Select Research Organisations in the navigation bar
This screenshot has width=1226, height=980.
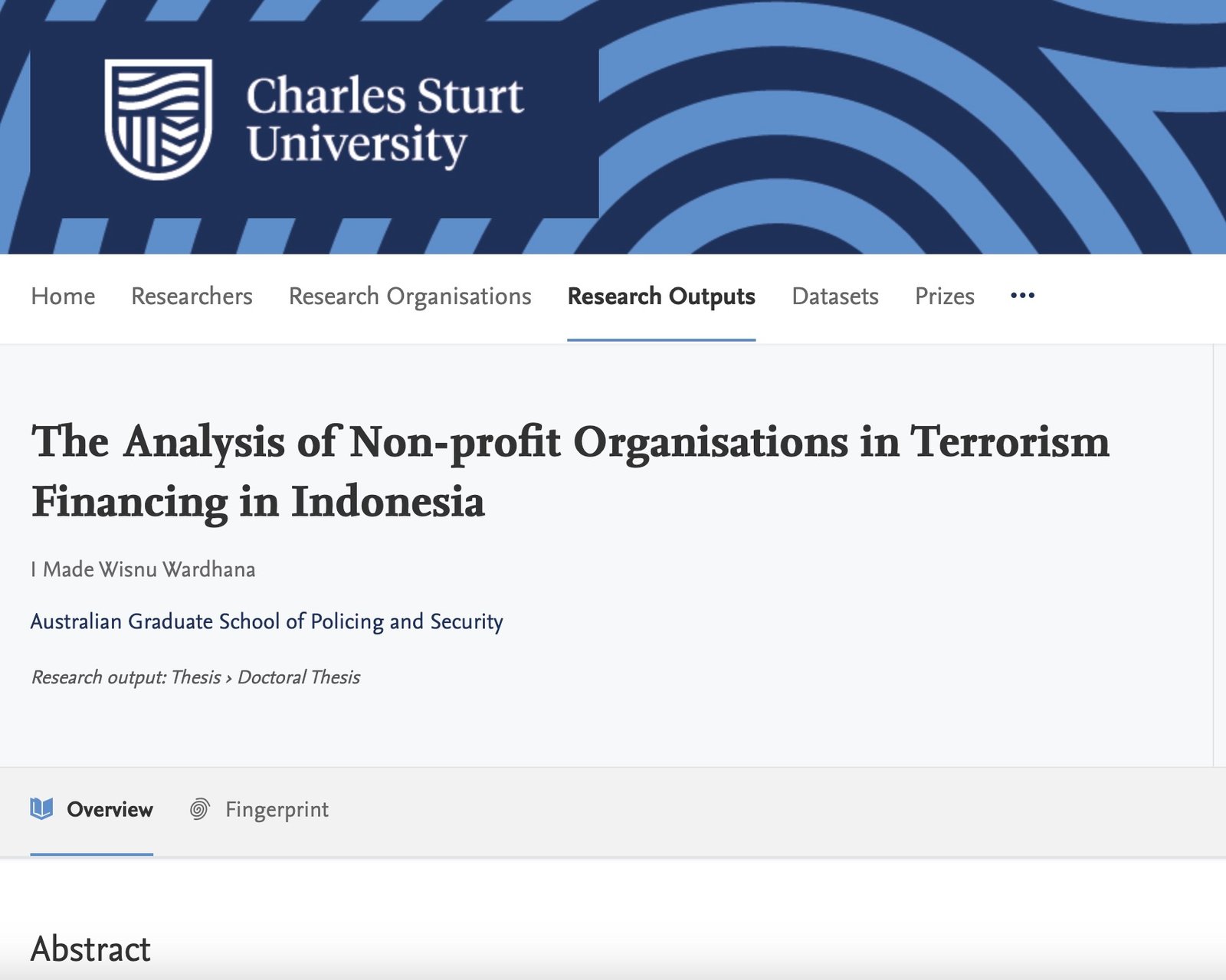pos(410,297)
